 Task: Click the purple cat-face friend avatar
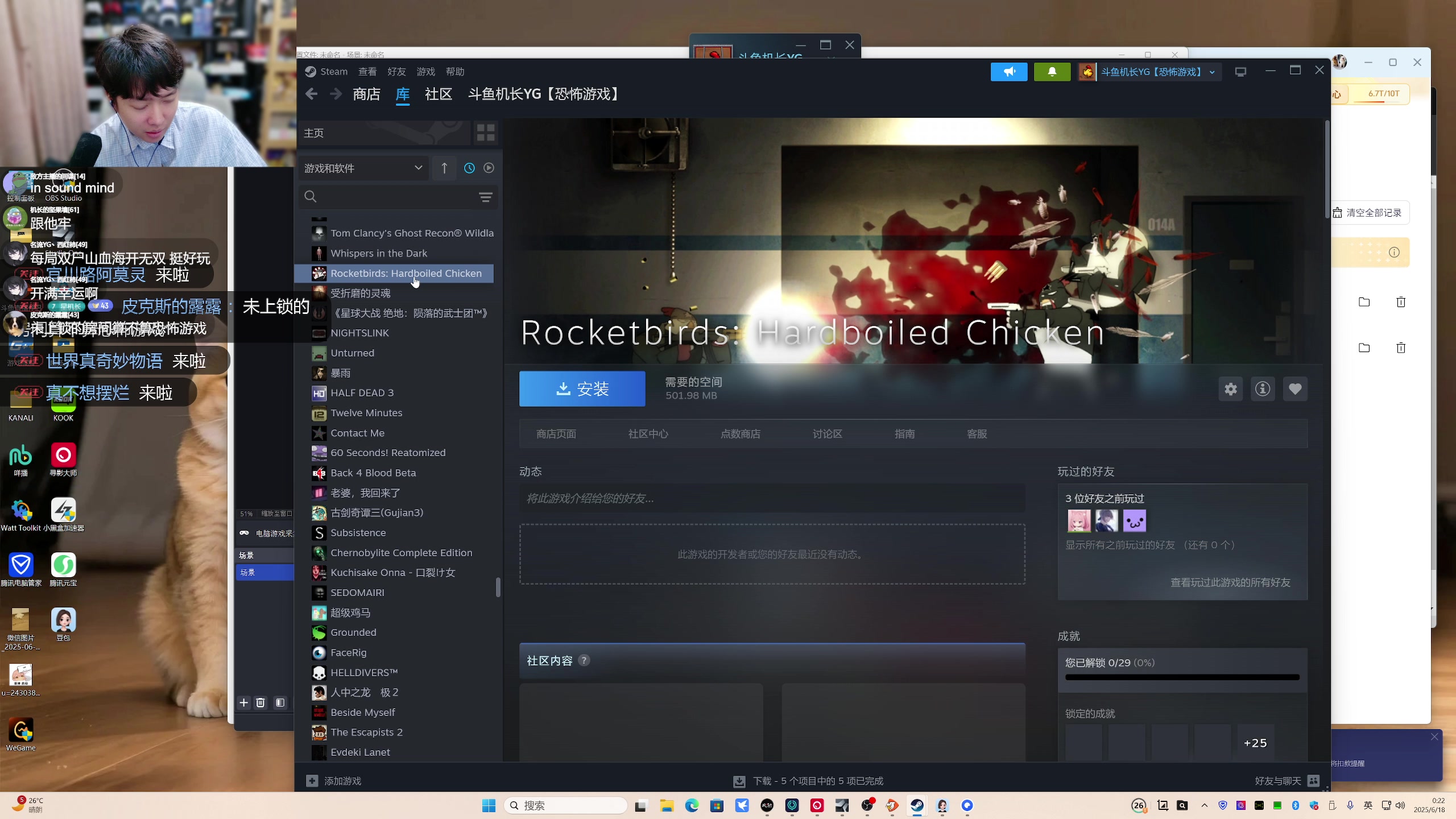pyautogui.click(x=1134, y=520)
